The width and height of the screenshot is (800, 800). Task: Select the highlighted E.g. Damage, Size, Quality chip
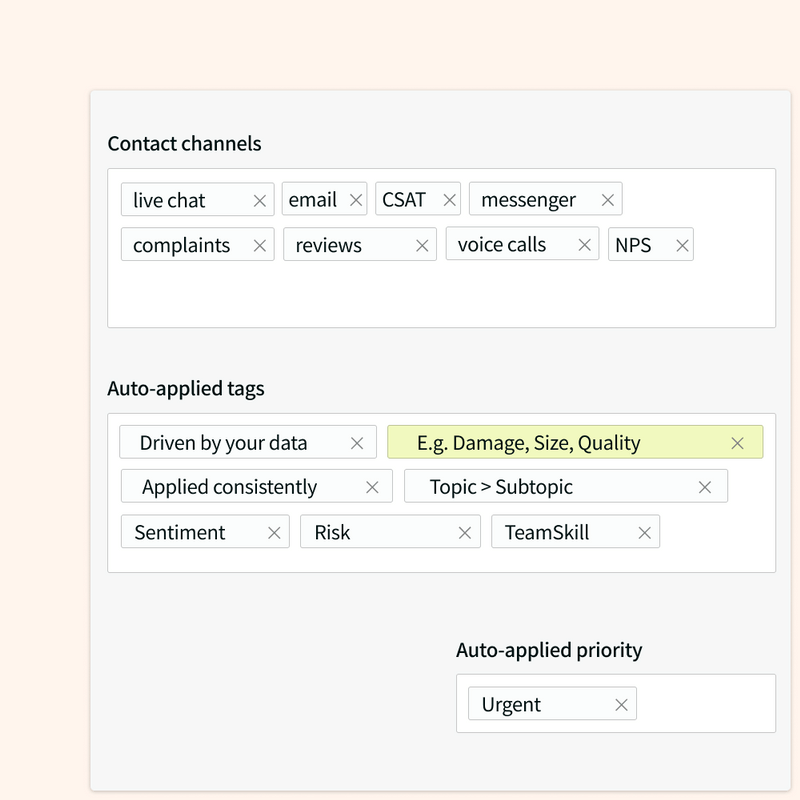pos(575,442)
